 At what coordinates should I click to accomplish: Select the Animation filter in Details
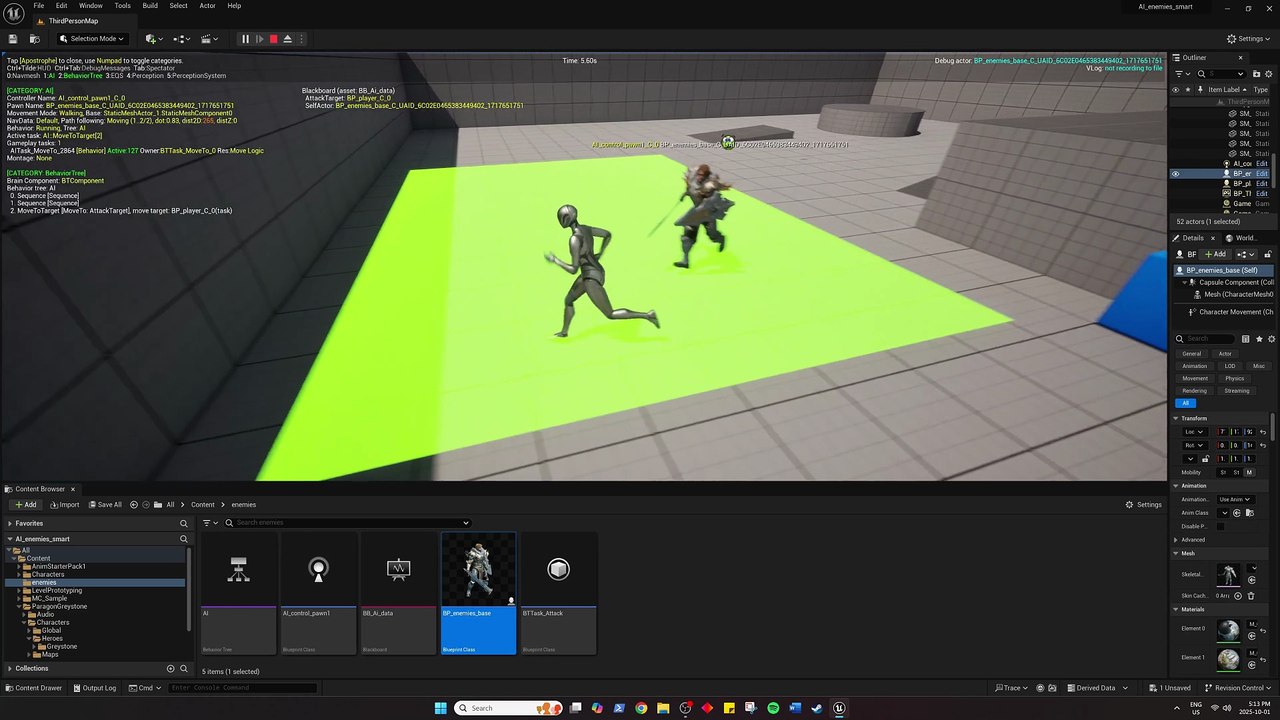point(1194,366)
